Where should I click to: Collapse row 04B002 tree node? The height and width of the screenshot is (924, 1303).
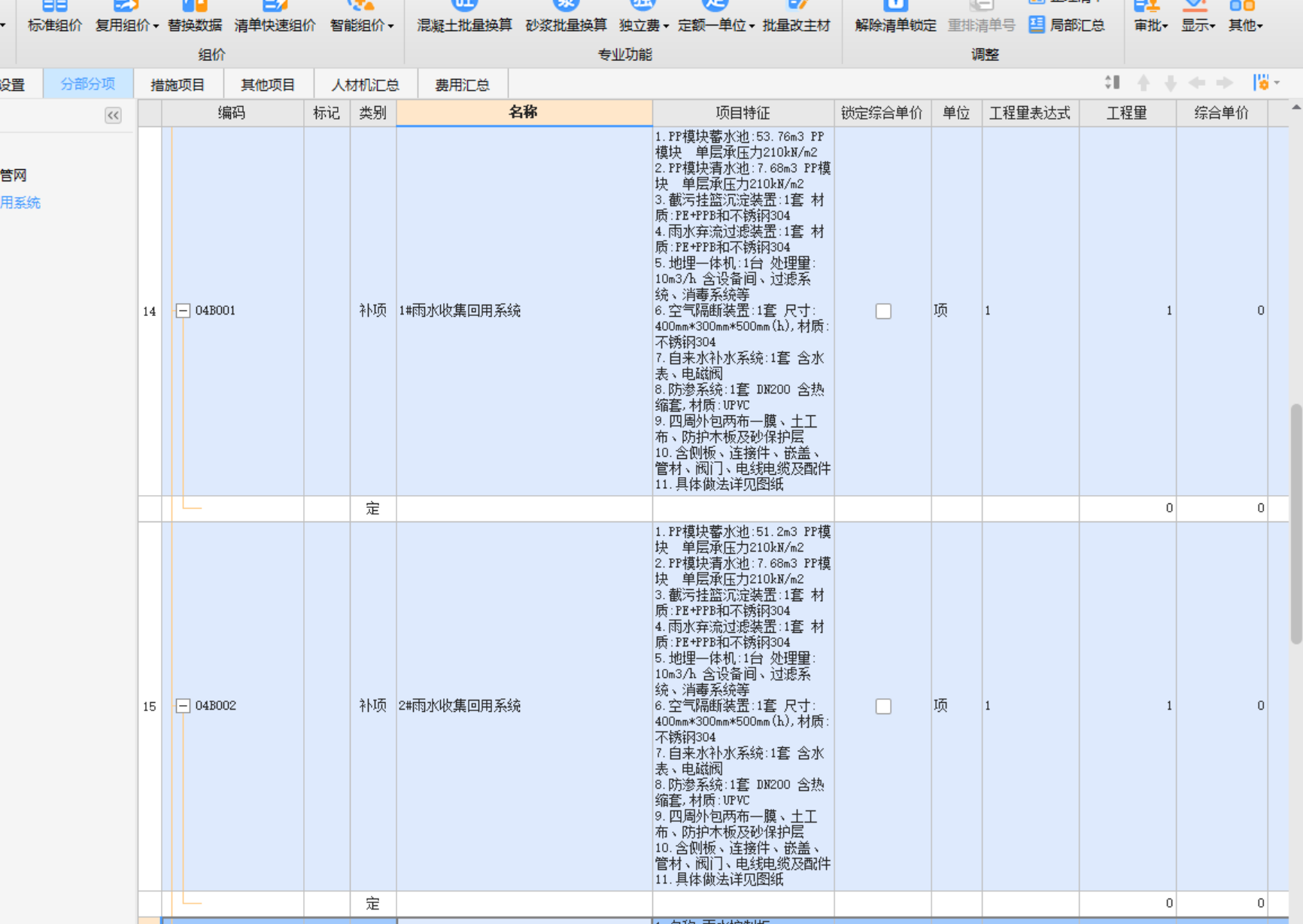[183, 706]
